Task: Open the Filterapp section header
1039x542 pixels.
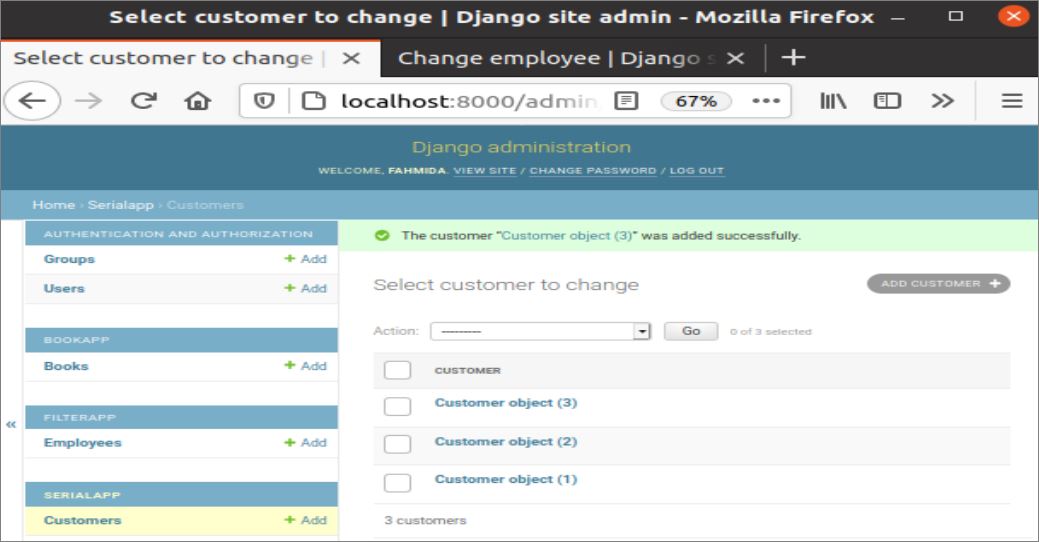Action: click(x=80, y=417)
